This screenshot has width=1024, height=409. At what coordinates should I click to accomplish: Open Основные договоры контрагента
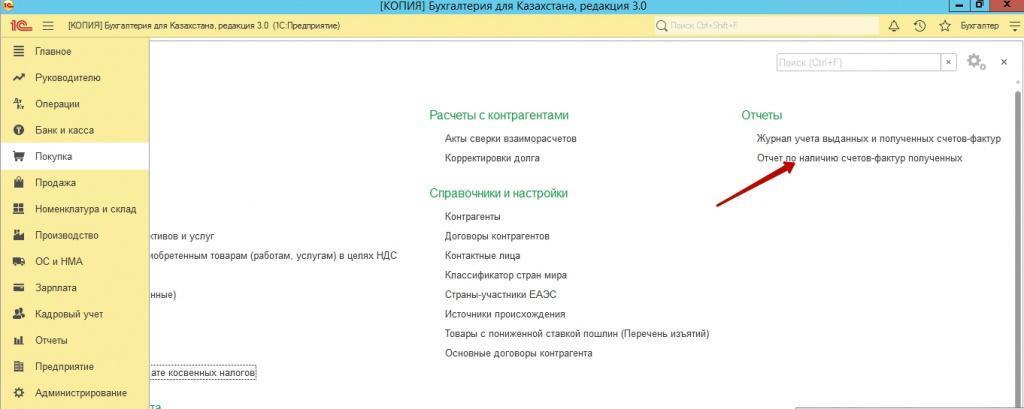point(519,353)
